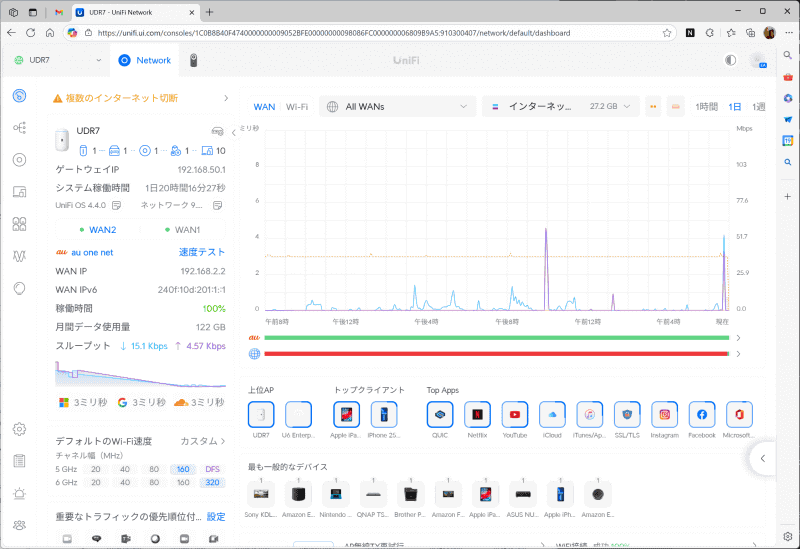Viewport: 800px width, 549px height.
Task: Toggle the dark/light theme icon
Action: point(731,60)
